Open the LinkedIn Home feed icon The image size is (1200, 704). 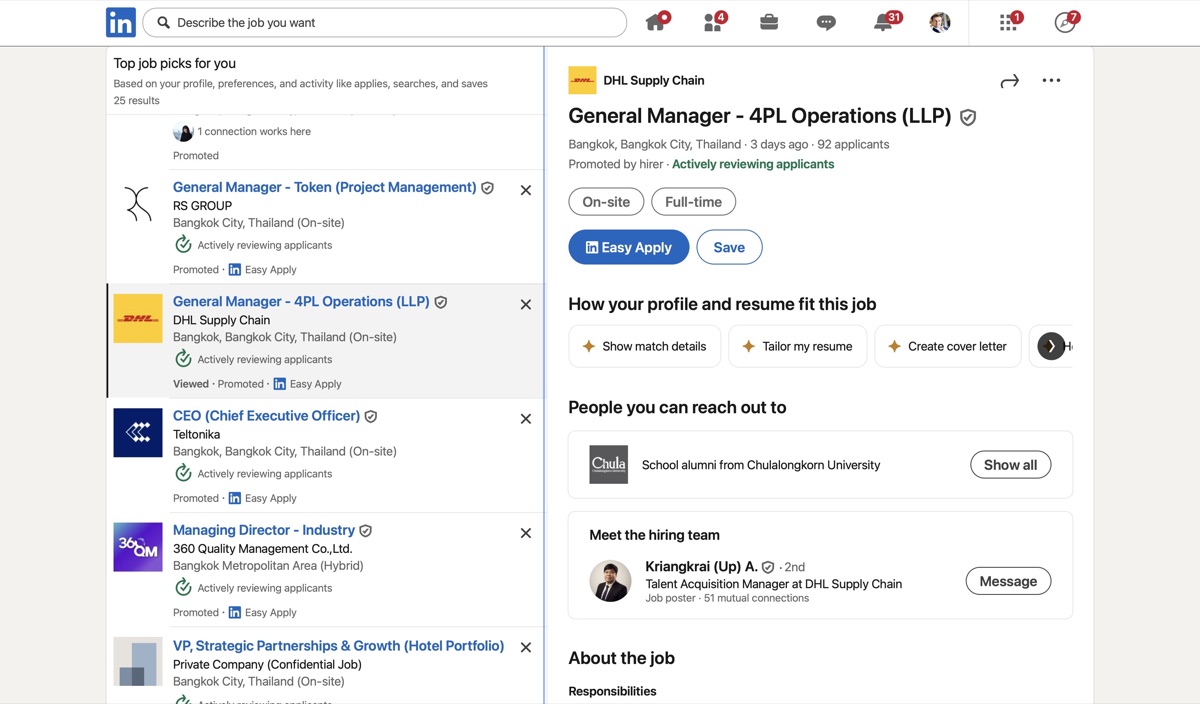point(657,22)
